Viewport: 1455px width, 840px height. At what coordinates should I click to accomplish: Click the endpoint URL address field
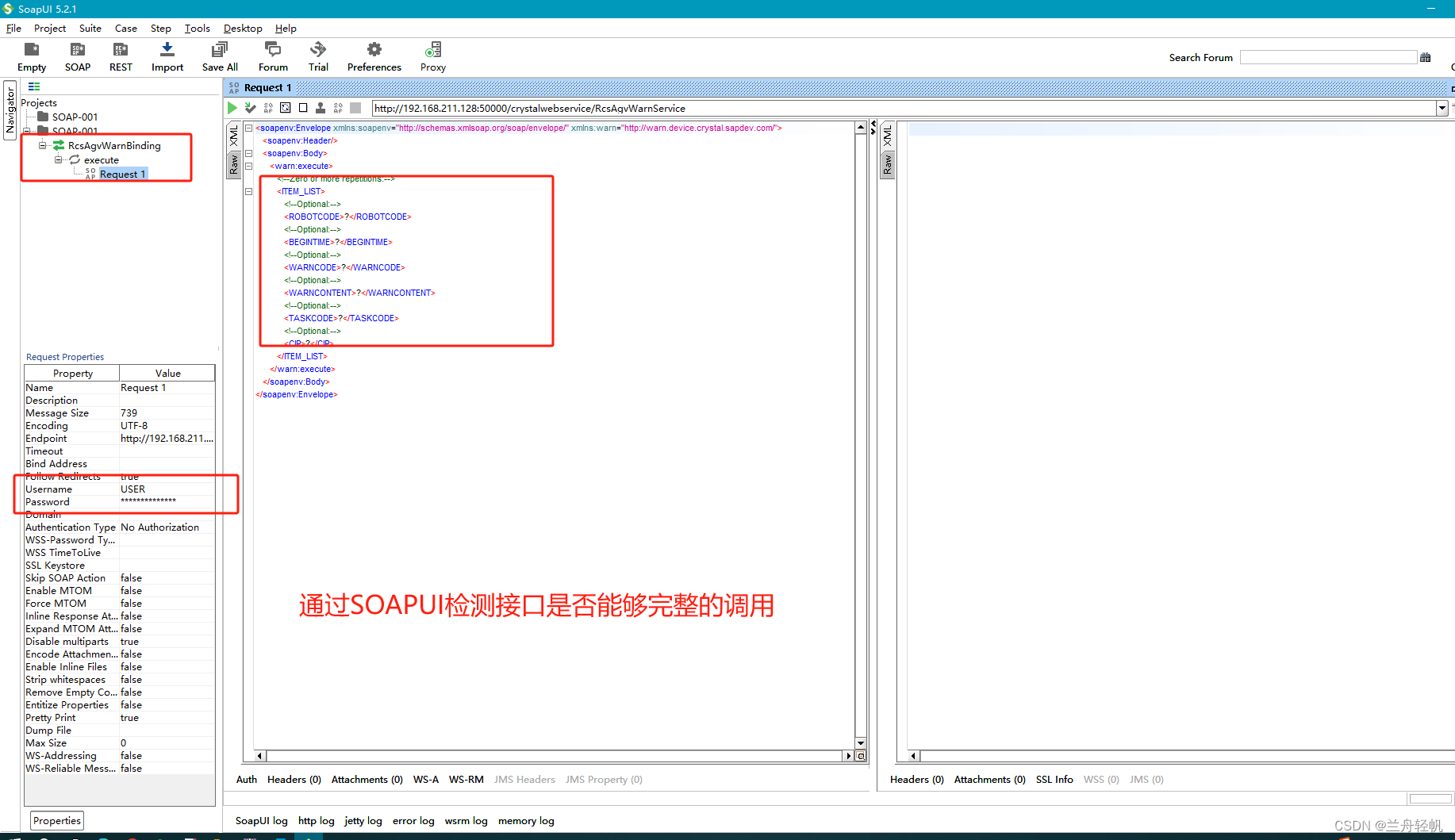pyautogui.click(x=904, y=109)
